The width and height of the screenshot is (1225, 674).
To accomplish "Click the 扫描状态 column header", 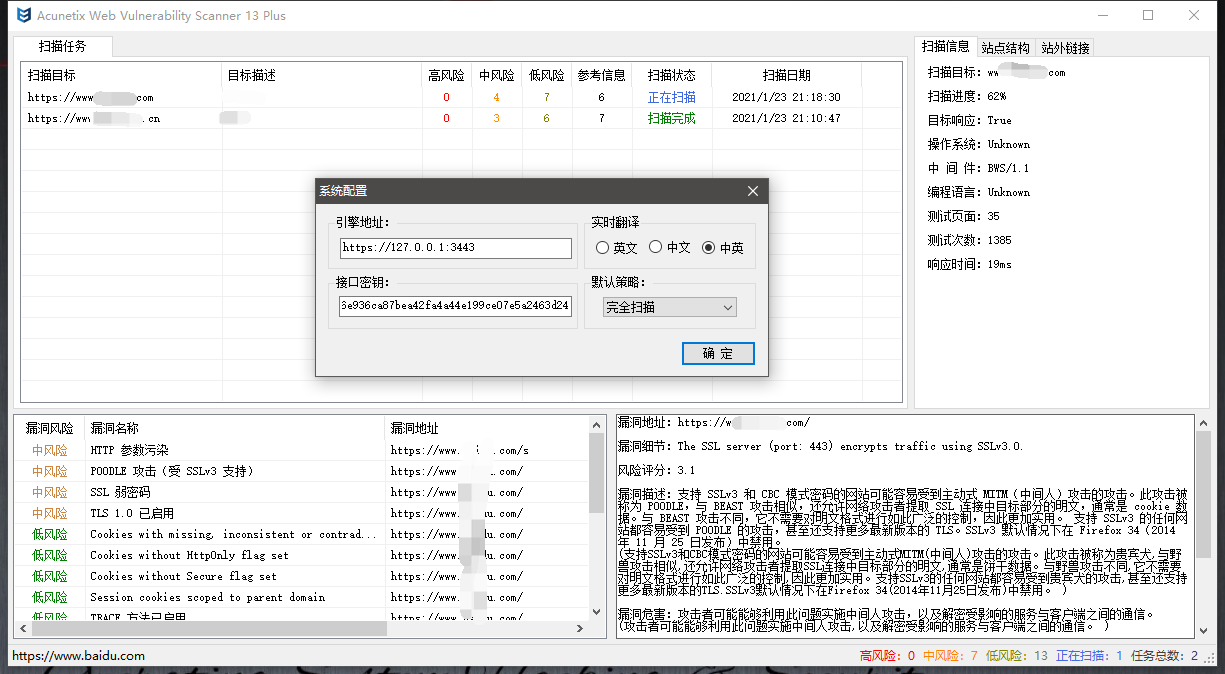I will [672, 75].
